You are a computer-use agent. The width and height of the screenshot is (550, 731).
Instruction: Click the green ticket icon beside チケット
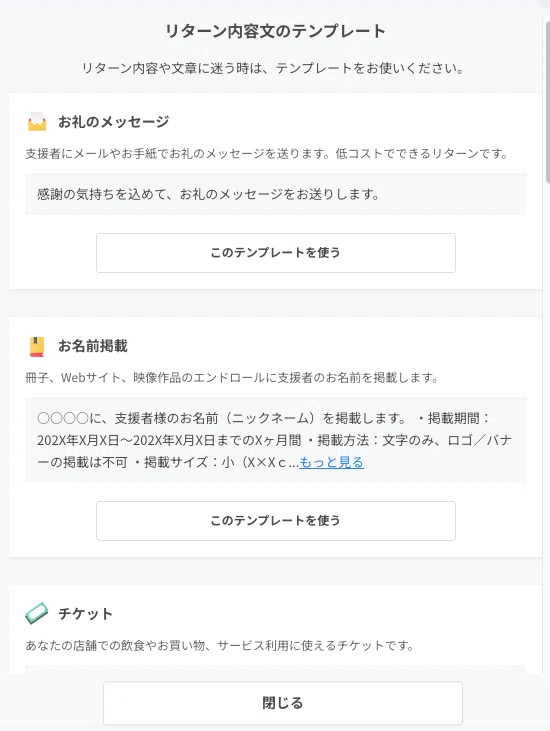[x=37, y=614]
